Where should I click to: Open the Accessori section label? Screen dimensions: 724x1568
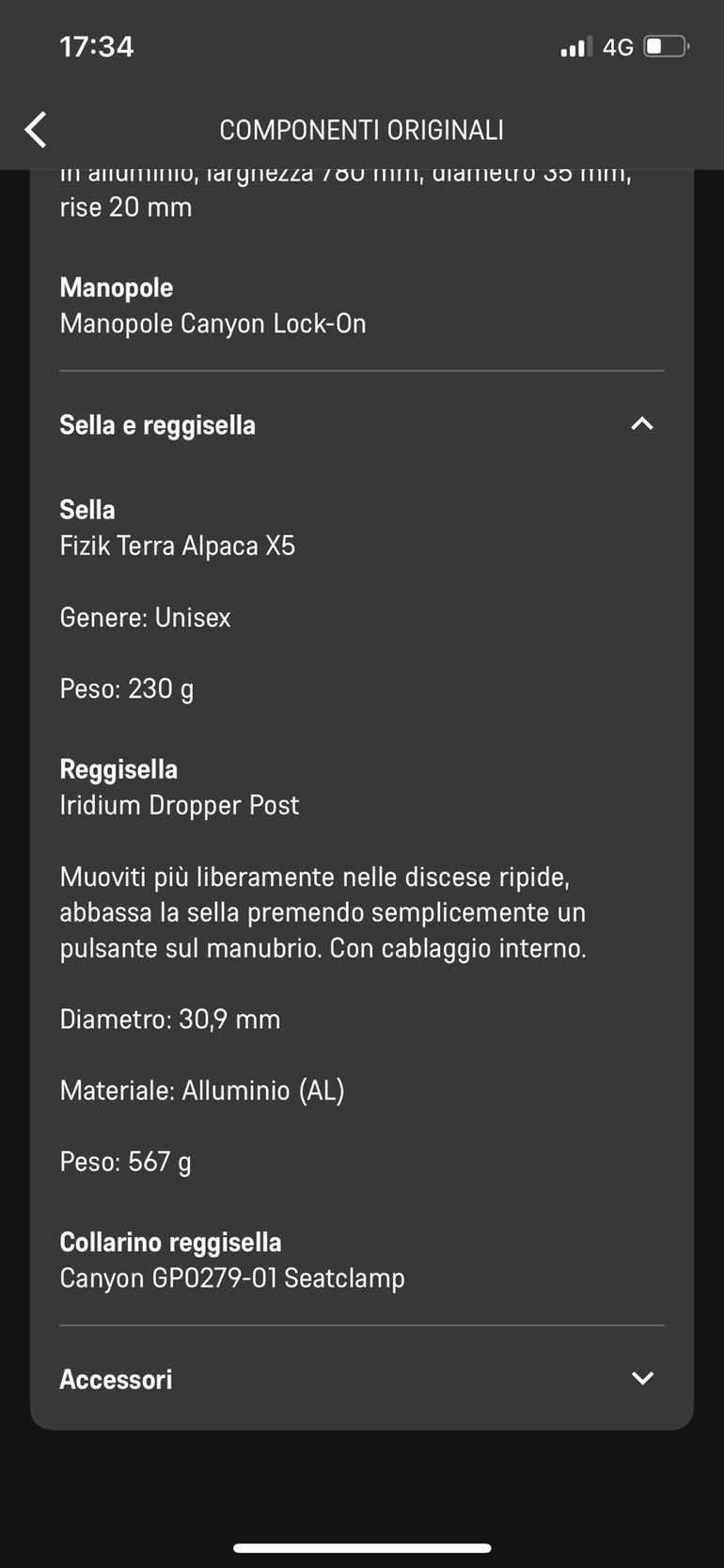click(x=116, y=1379)
